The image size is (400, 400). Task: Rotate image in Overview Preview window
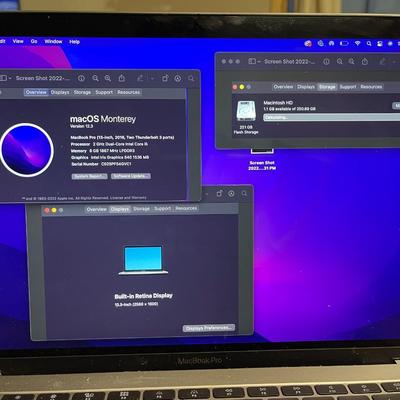(165, 78)
